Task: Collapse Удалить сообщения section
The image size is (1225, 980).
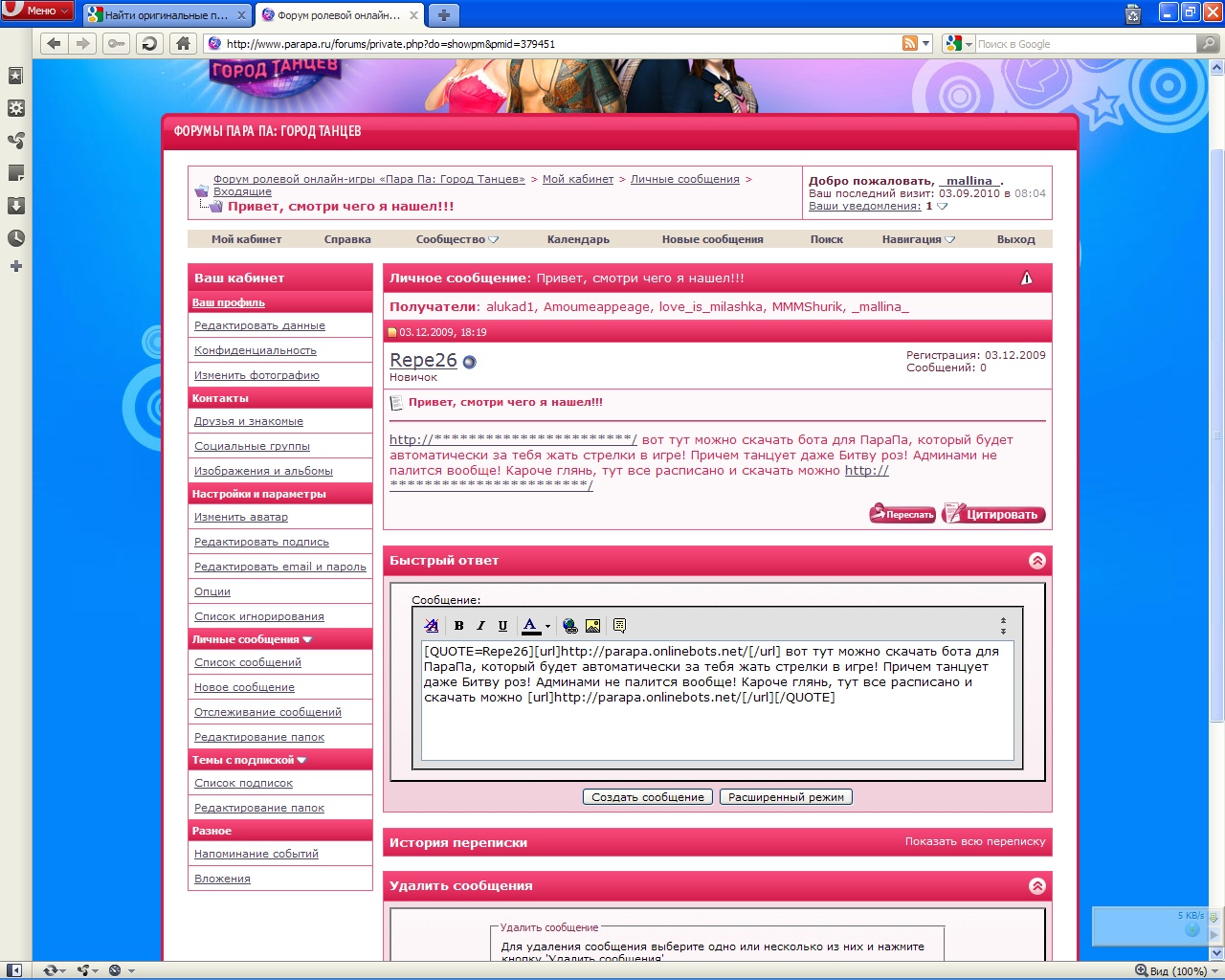Action: pos(1036,886)
